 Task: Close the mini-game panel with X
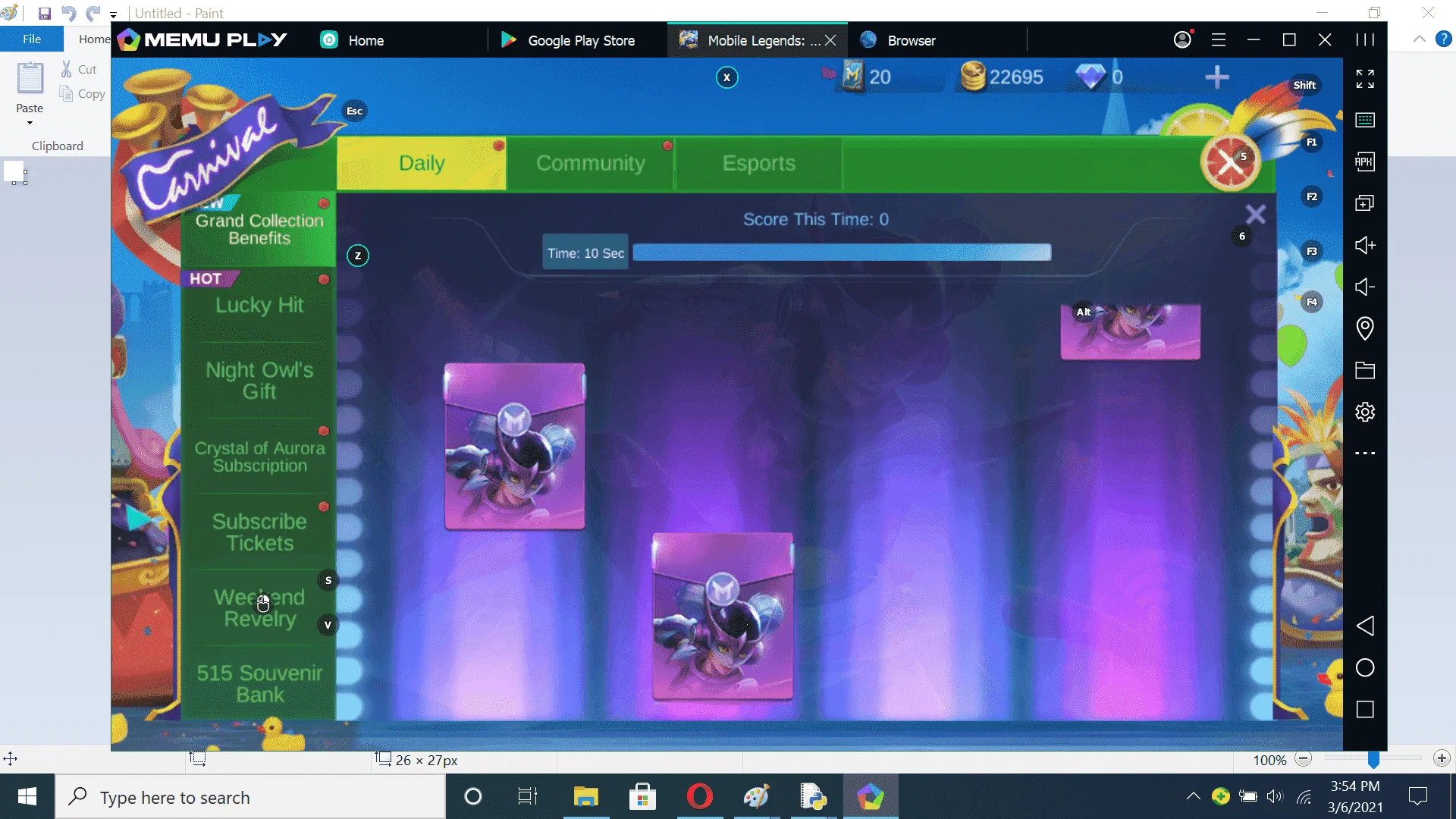point(1256,215)
